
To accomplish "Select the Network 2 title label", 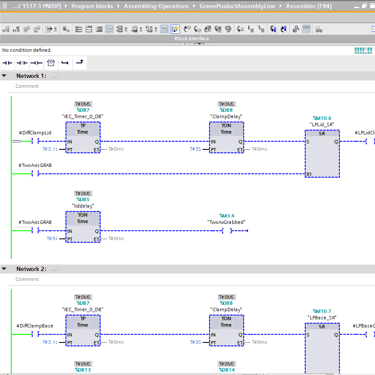I will pos(31,269).
